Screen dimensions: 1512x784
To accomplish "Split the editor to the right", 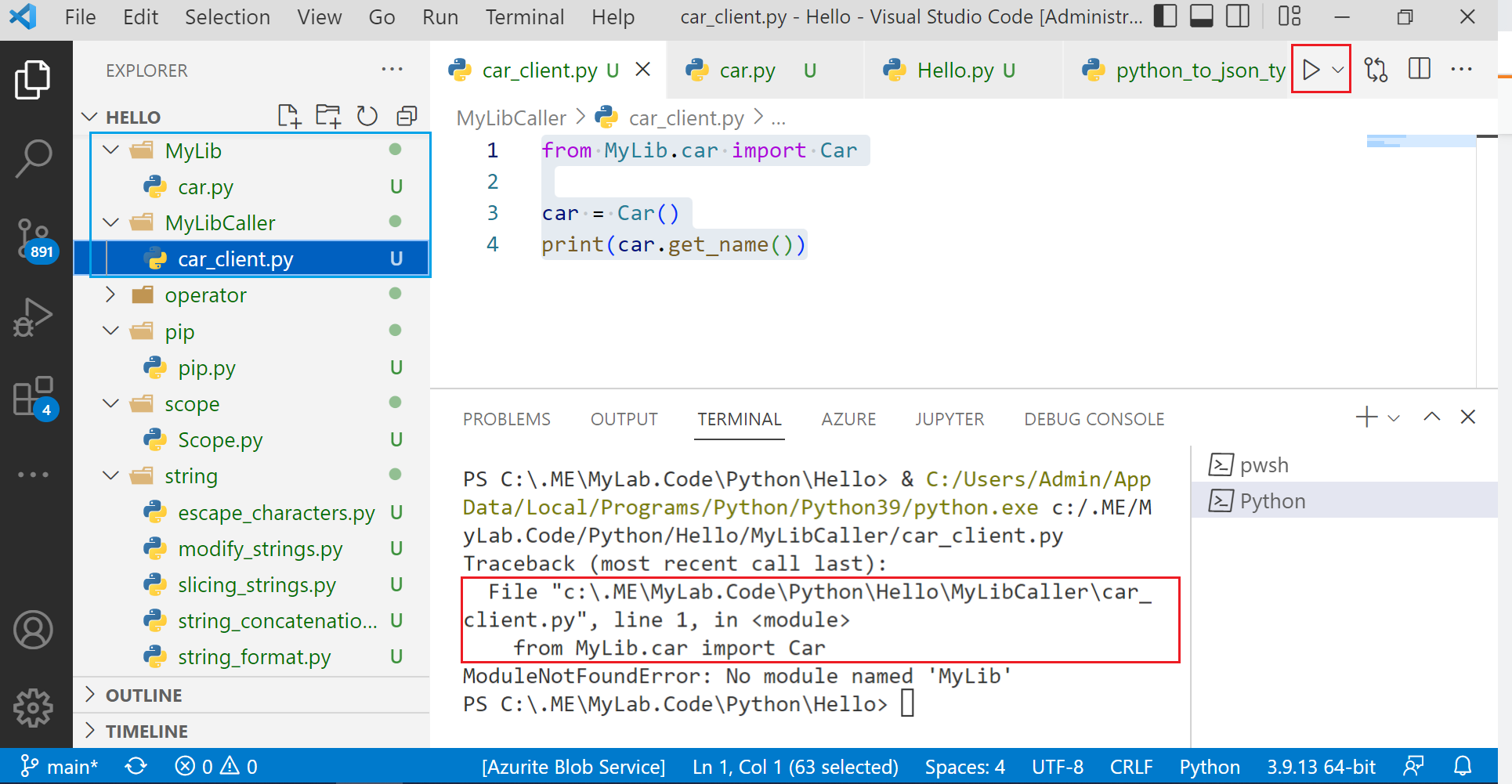I will 1420,70.
